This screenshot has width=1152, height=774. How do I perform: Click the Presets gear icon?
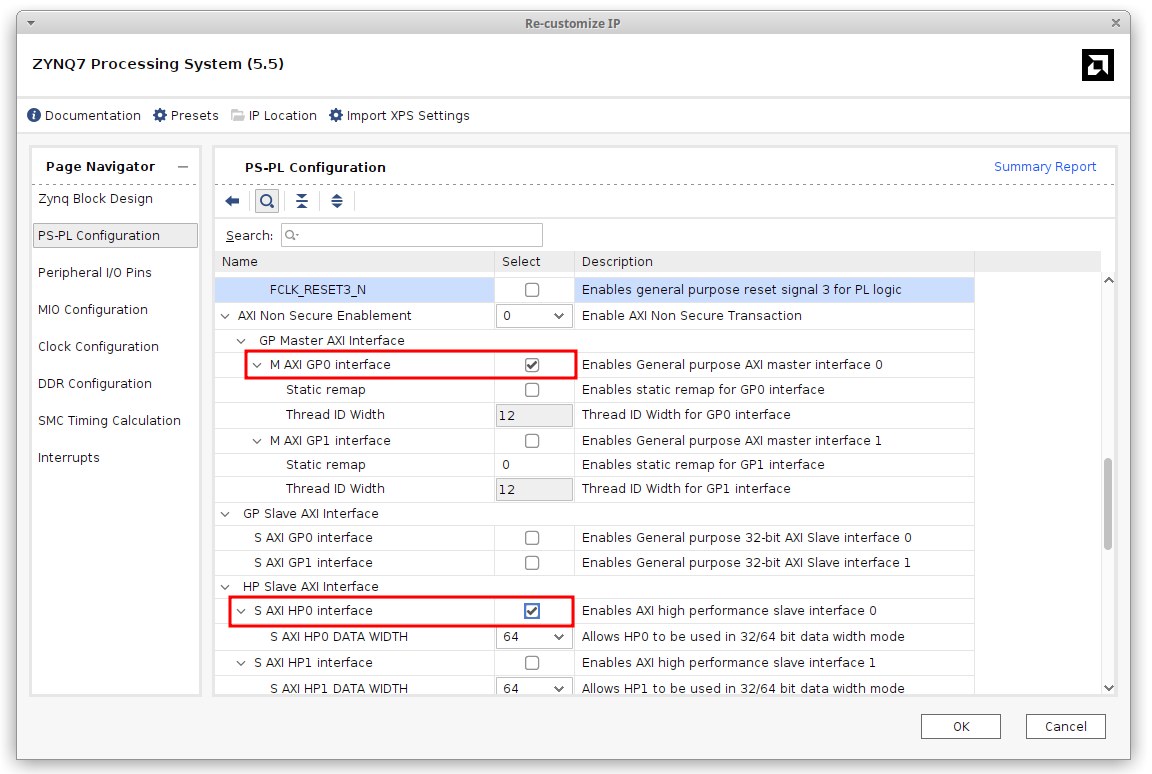click(x=160, y=116)
